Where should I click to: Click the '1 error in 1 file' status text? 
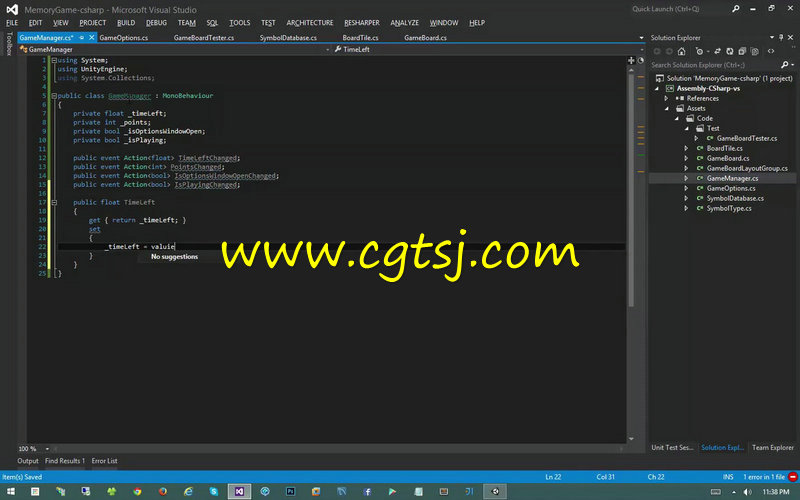tap(764, 477)
